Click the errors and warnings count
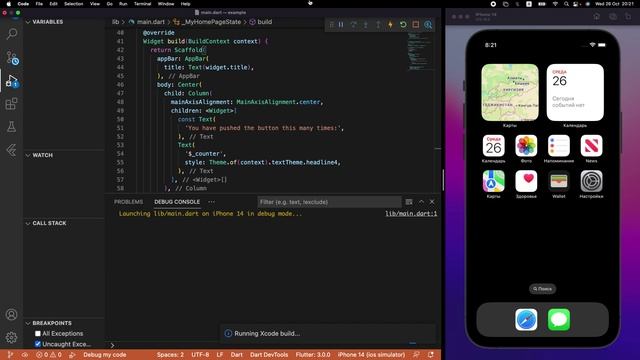Screen dimensions: 640x360 49,355
